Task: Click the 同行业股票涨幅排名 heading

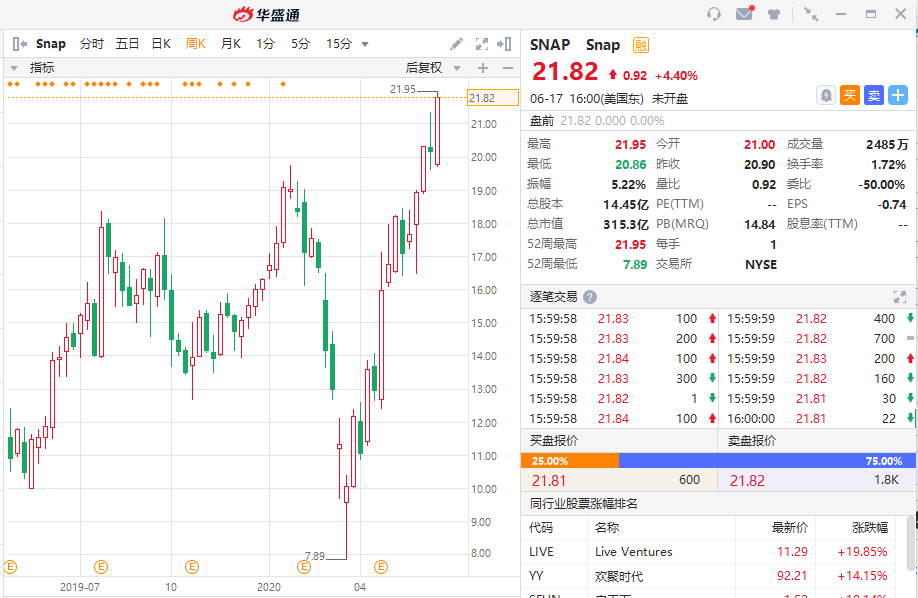Action: point(584,504)
